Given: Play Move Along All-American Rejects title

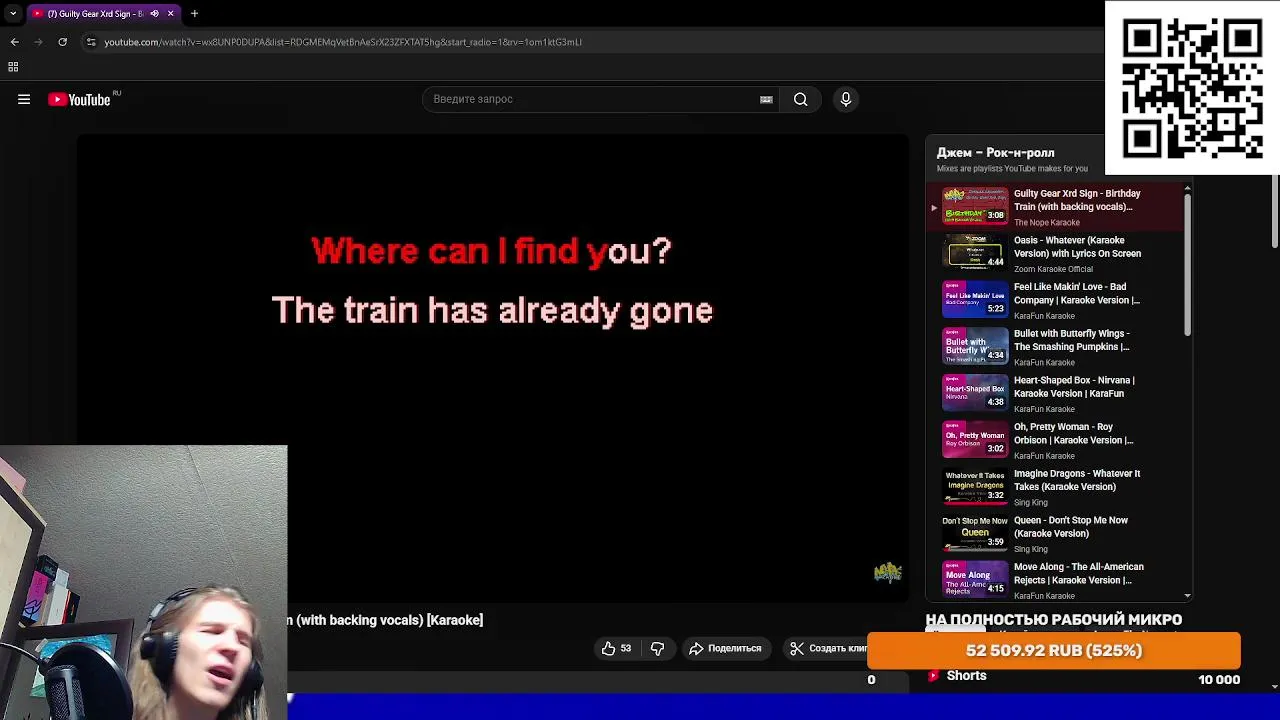Looking at the screenshot, I should 1079,573.
